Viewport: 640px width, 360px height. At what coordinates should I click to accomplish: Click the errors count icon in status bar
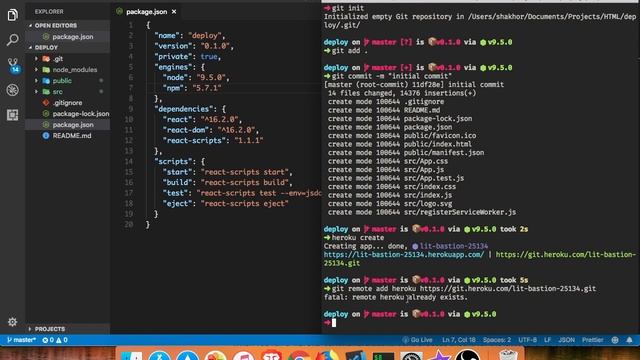(45, 340)
